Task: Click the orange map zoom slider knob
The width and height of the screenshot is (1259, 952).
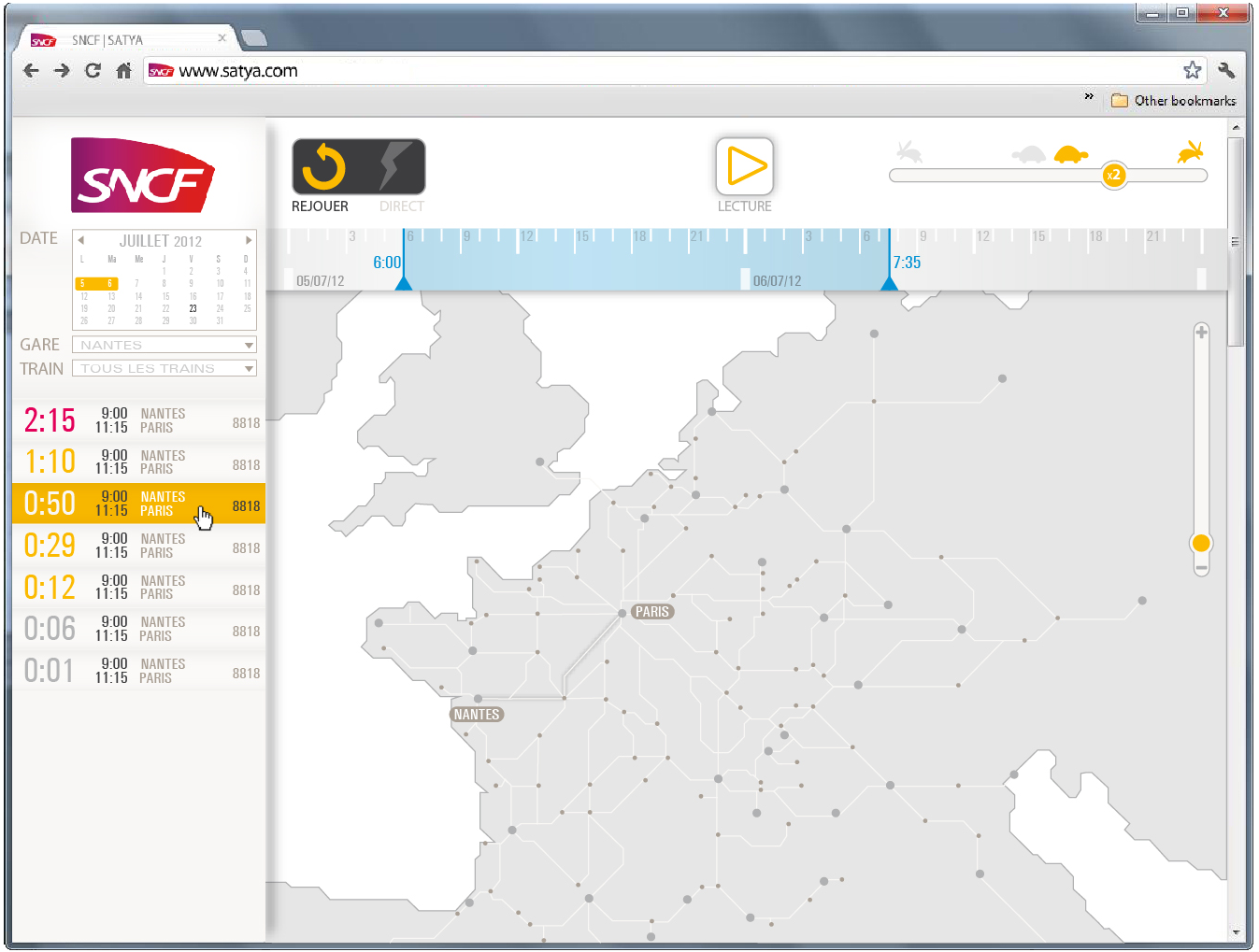Action: 1201,543
